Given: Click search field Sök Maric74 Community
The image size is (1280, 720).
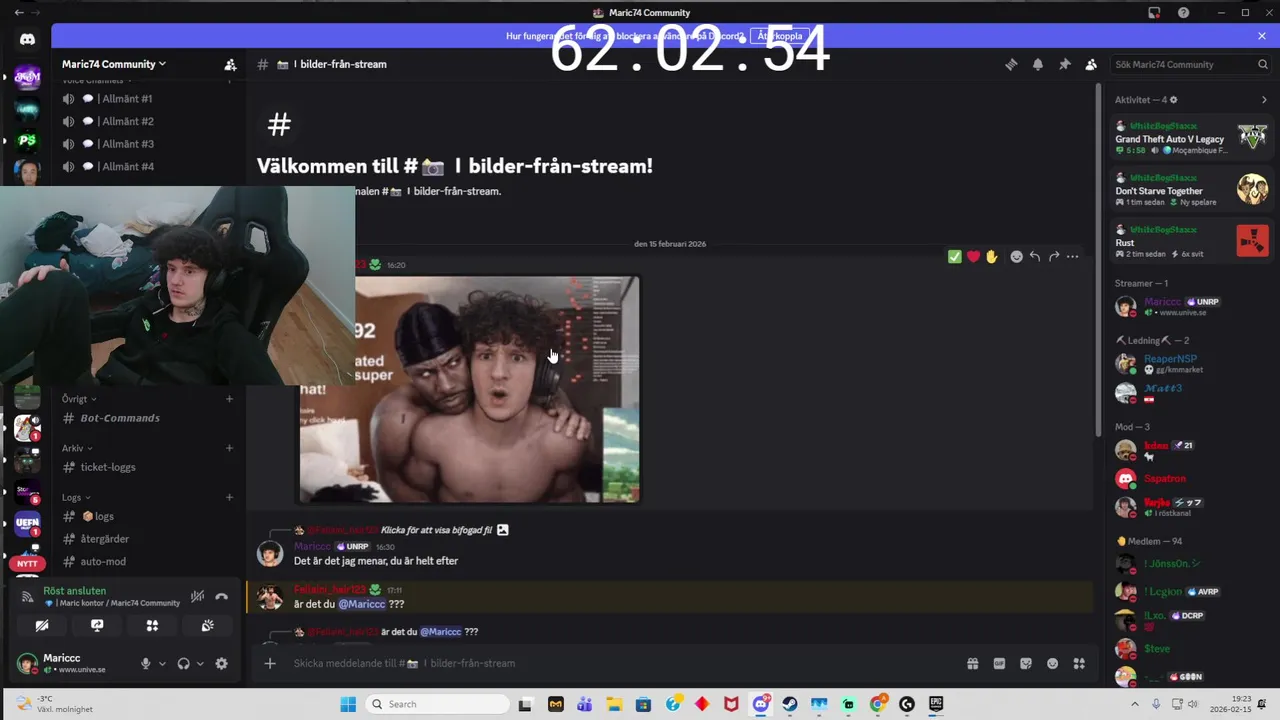Looking at the screenshot, I should (x=1190, y=64).
